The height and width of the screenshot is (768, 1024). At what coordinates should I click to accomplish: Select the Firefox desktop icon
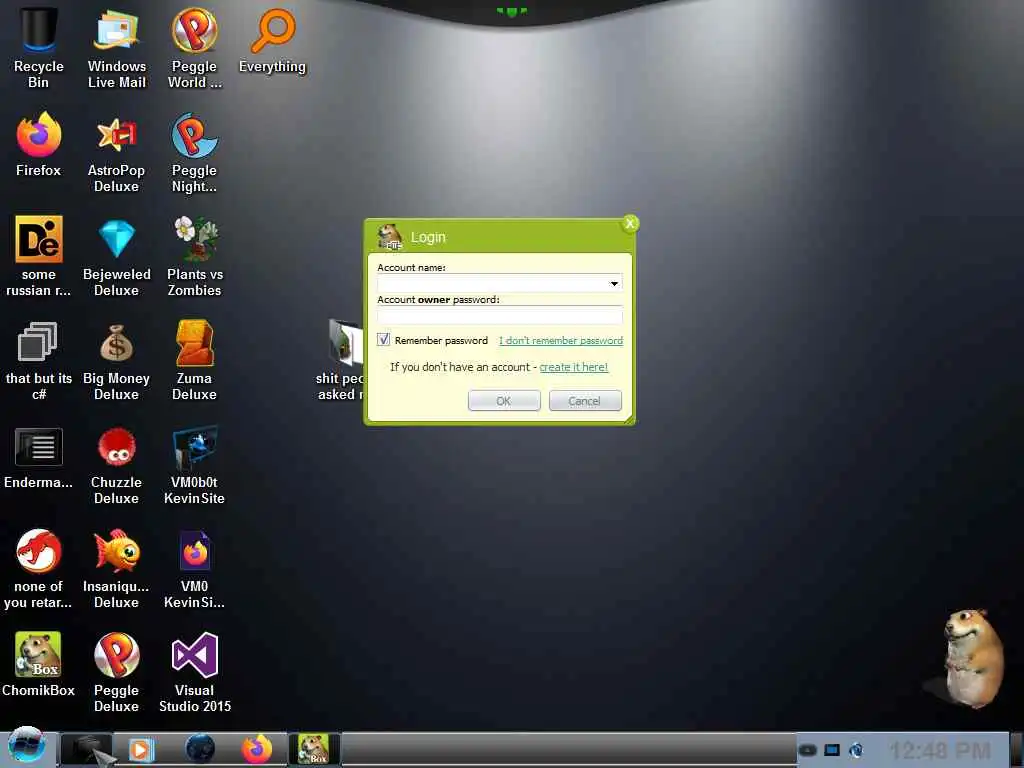coord(39,144)
